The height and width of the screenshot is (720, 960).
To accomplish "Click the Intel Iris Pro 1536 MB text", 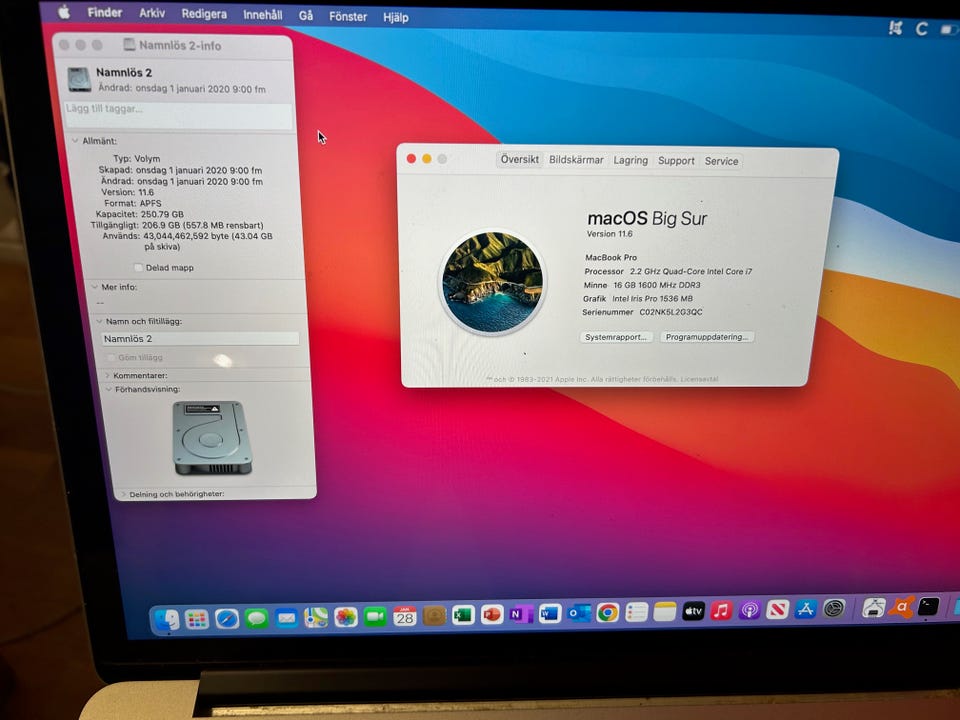I will pyautogui.click(x=653, y=299).
